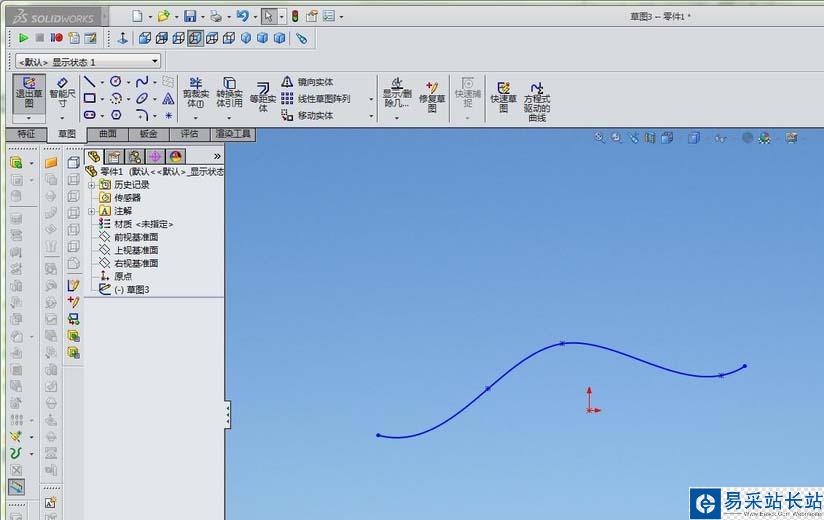The width and height of the screenshot is (824, 520).
Task: Select 传感器 in the feature tree
Action: [x=127, y=197]
